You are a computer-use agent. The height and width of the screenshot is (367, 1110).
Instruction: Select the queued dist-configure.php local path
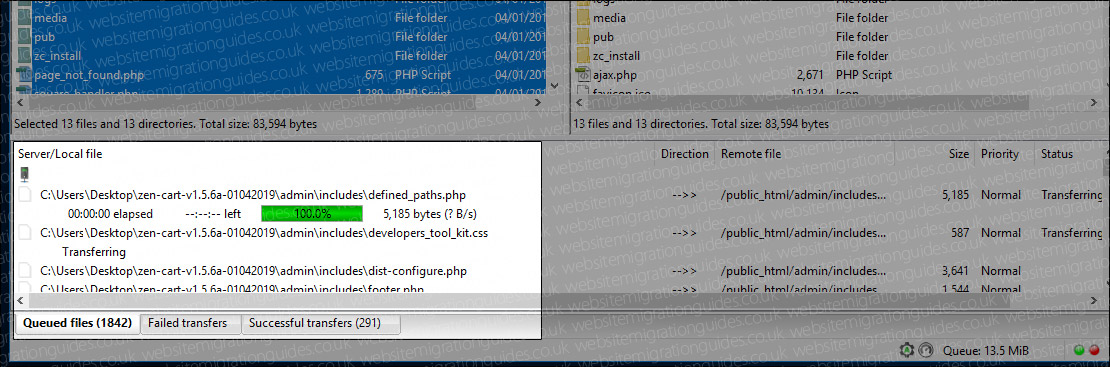[x=253, y=270]
